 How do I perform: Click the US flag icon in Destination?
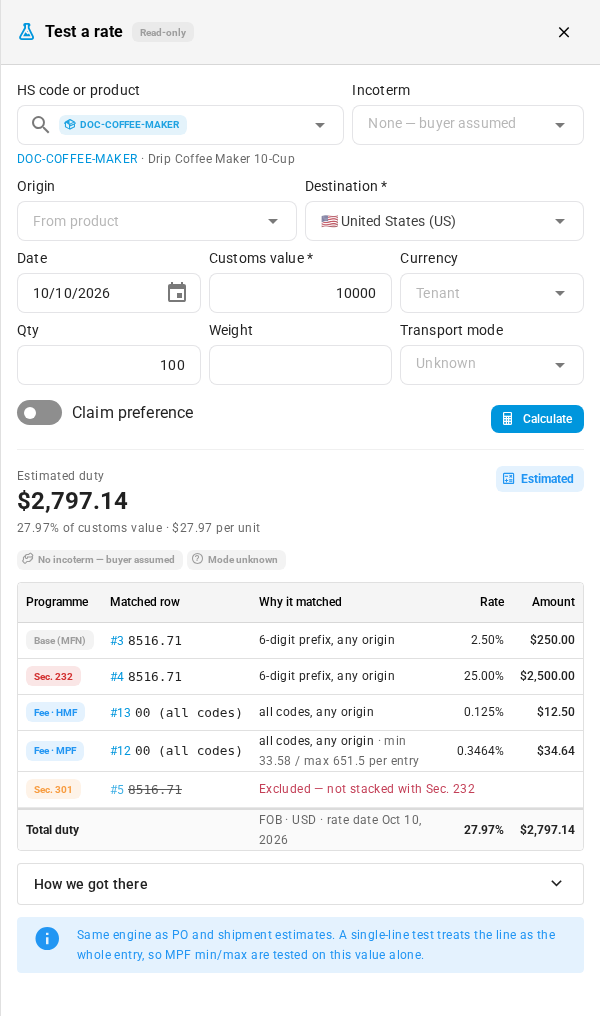[x=330, y=221]
